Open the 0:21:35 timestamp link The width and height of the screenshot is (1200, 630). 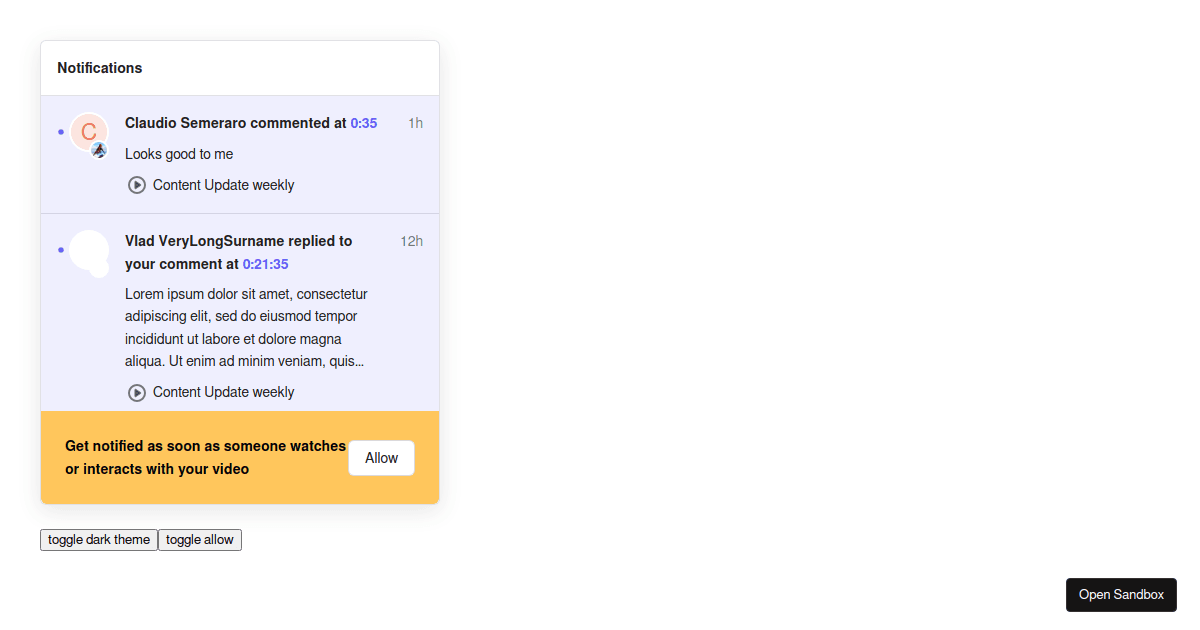coord(265,264)
